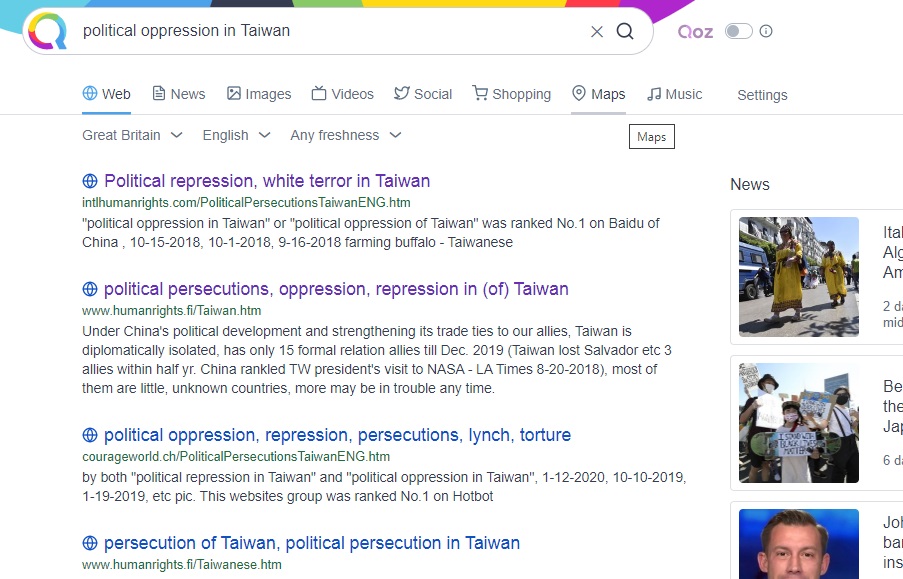This screenshot has height=579, width=903.
Task: Open the "Political repression, white terror in Taiwan" result
Action: point(267,181)
